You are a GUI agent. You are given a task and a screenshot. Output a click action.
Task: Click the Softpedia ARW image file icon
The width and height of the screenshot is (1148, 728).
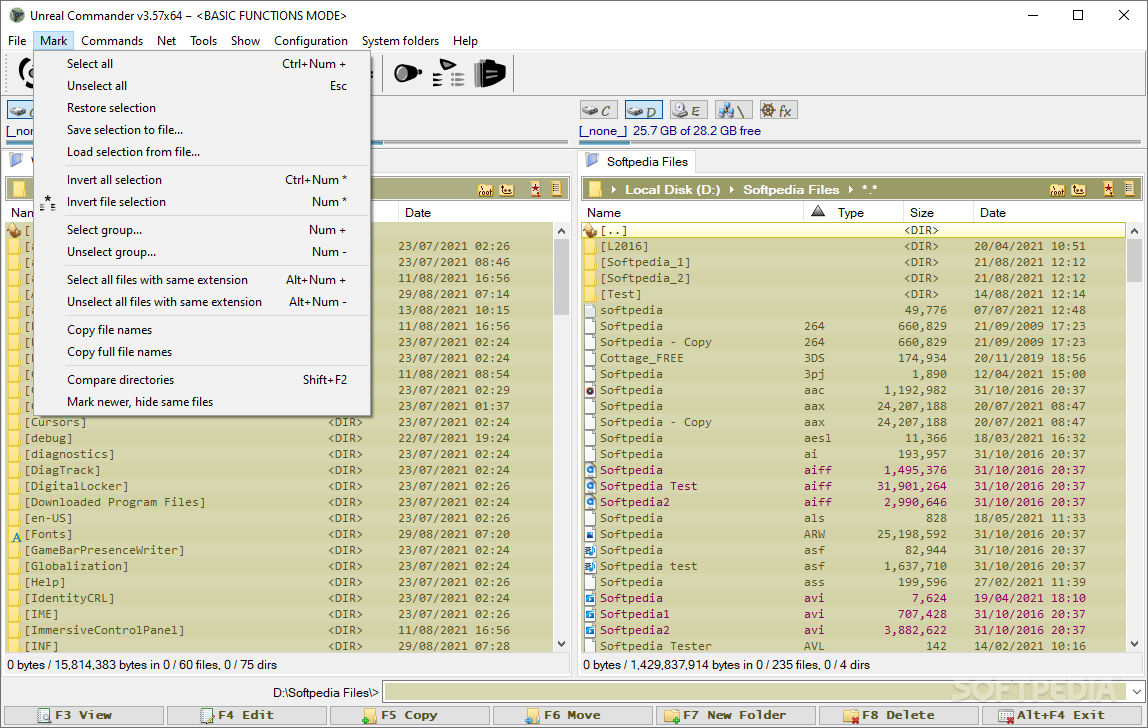[x=590, y=535]
